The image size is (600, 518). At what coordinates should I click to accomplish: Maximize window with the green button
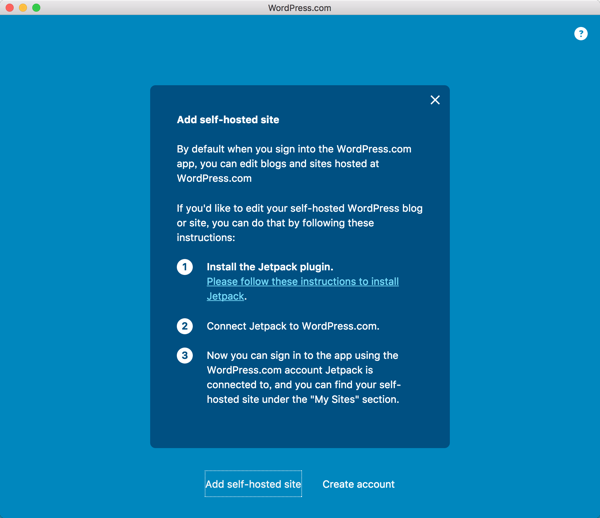(x=36, y=8)
